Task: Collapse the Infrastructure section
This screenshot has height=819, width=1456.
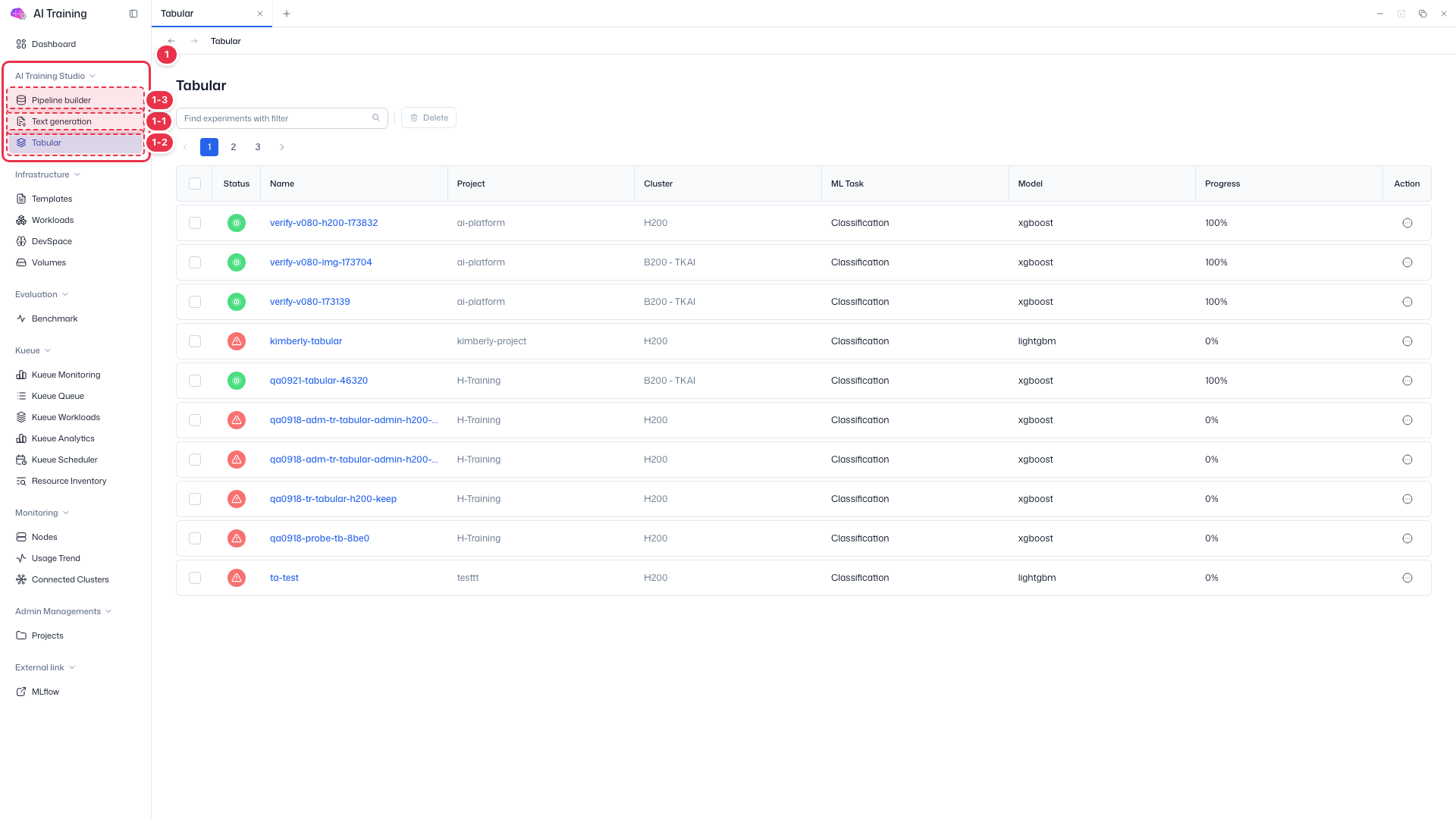Action: coord(48,174)
